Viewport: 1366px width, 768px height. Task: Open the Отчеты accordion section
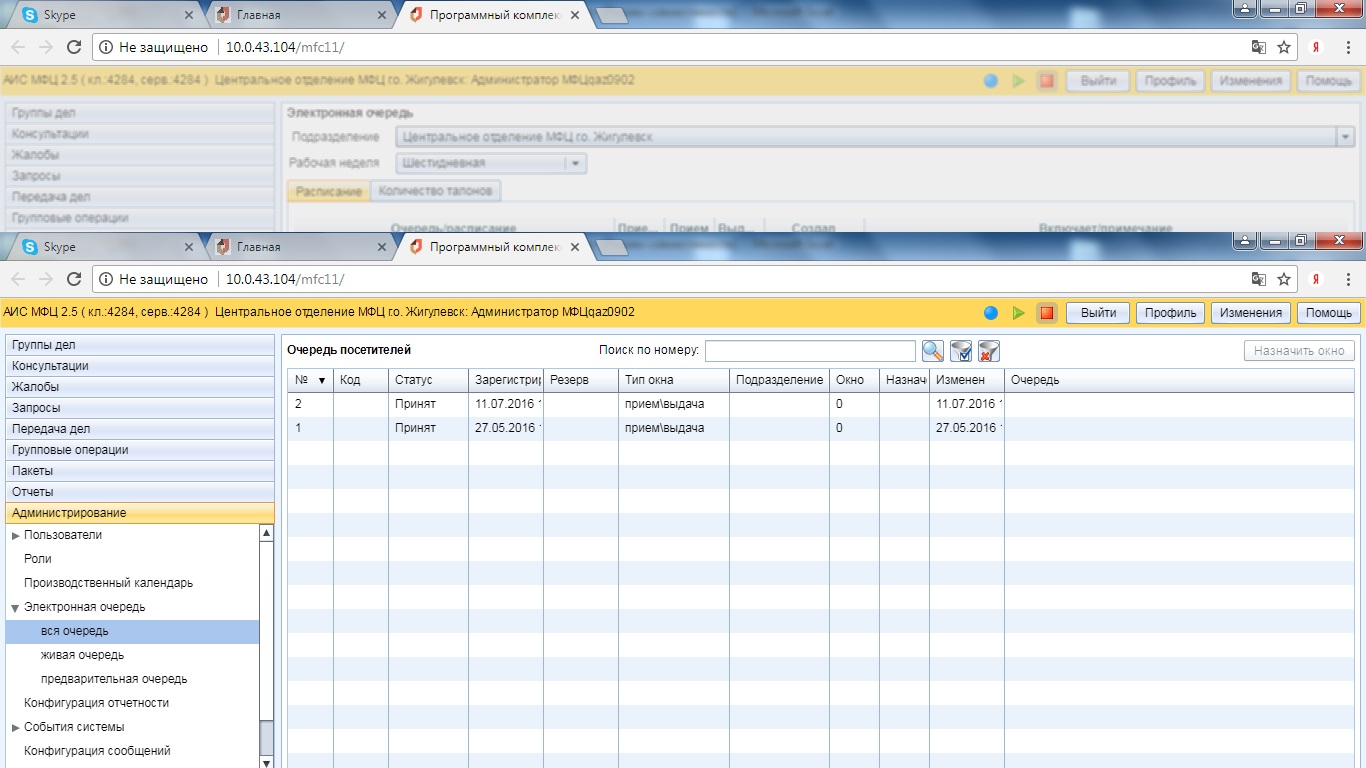click(140, 492)
